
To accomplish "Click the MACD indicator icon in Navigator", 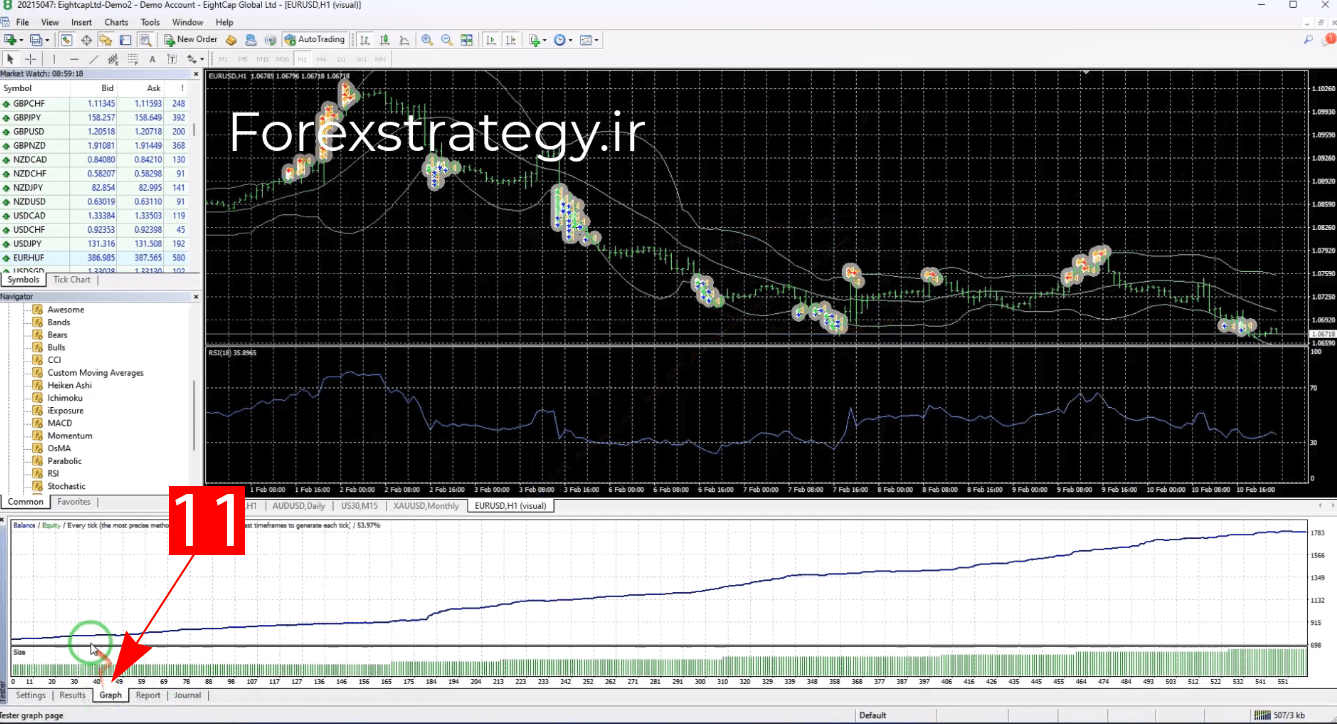I will click(x=37, y=423).
